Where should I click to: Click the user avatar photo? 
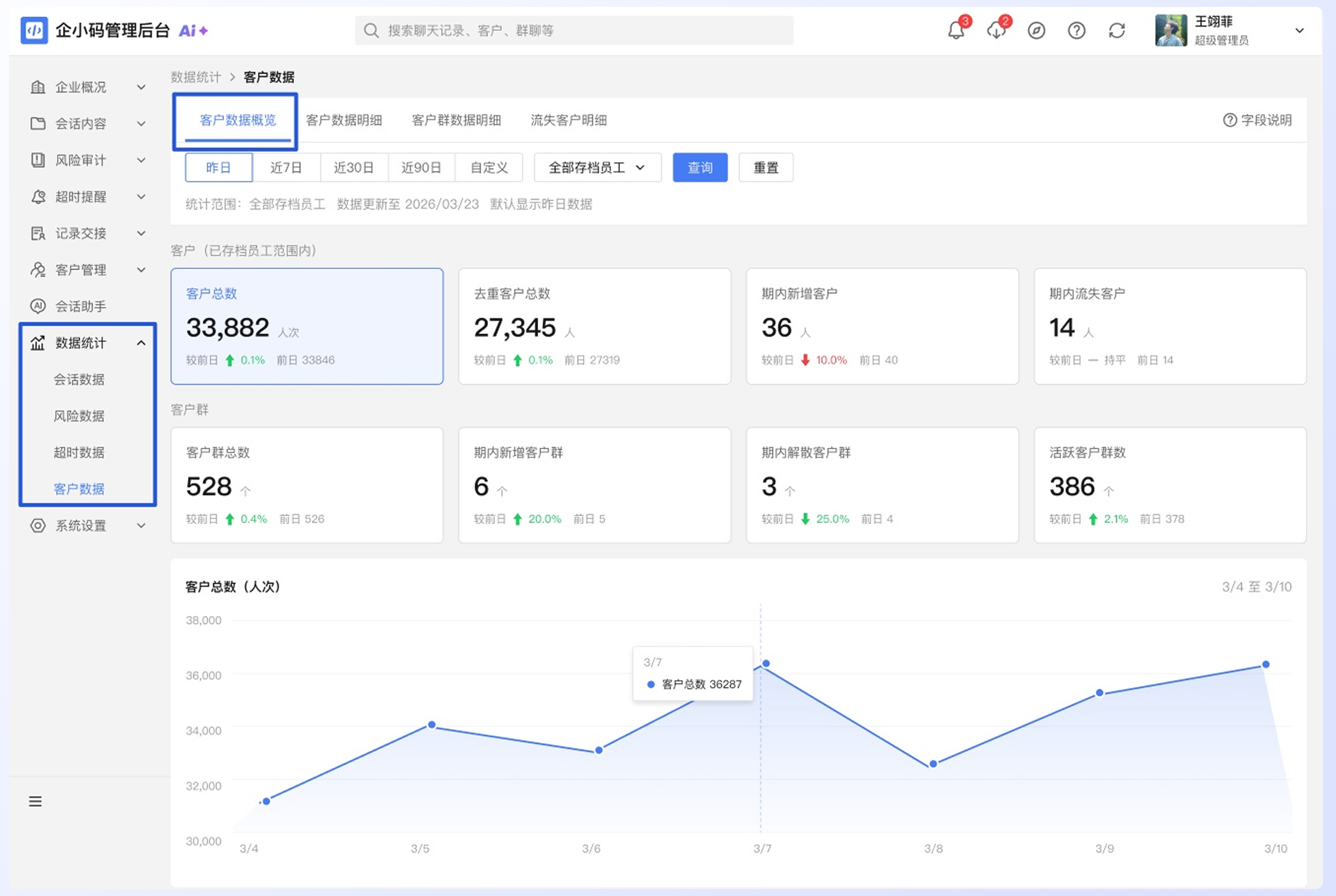click(x=1170, y=30)
